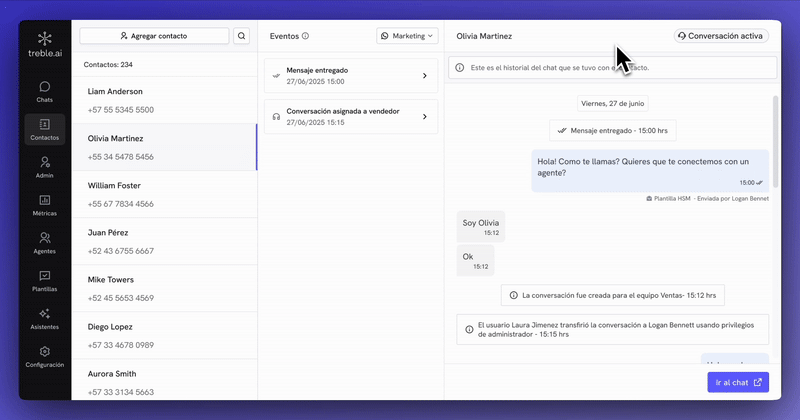This screenshot has width=800, height=420.
Task: Click double-check icon in Mensaje entregado event
Action: tap(276, 76)
